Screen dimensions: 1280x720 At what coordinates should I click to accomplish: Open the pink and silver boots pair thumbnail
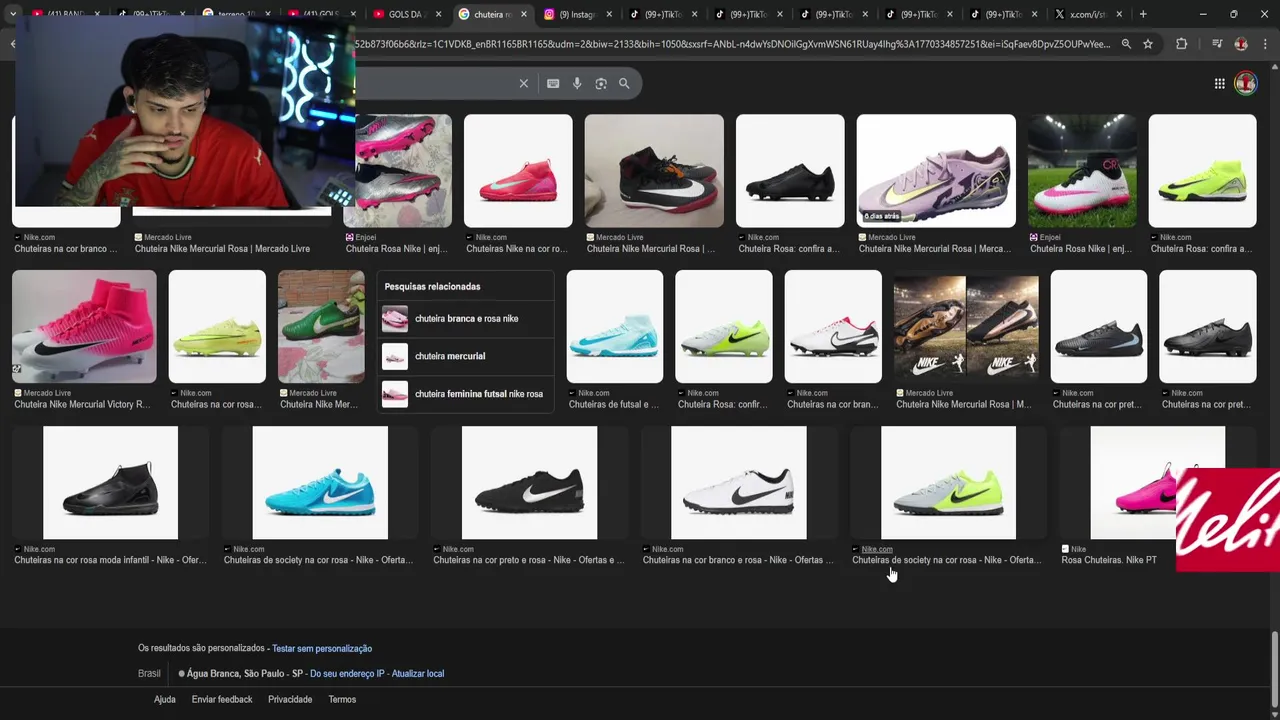pos(403,171)
